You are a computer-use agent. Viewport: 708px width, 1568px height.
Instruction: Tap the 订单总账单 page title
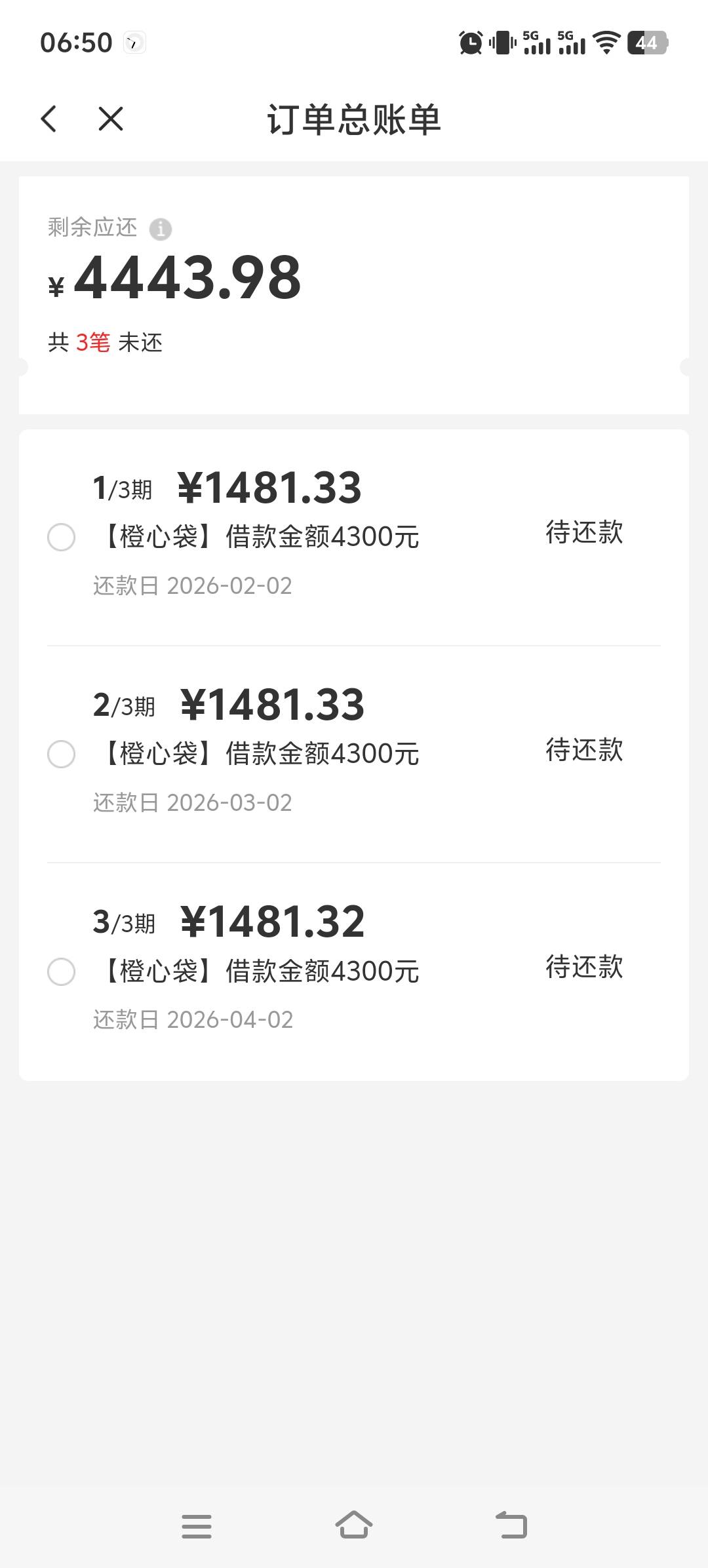354,119
